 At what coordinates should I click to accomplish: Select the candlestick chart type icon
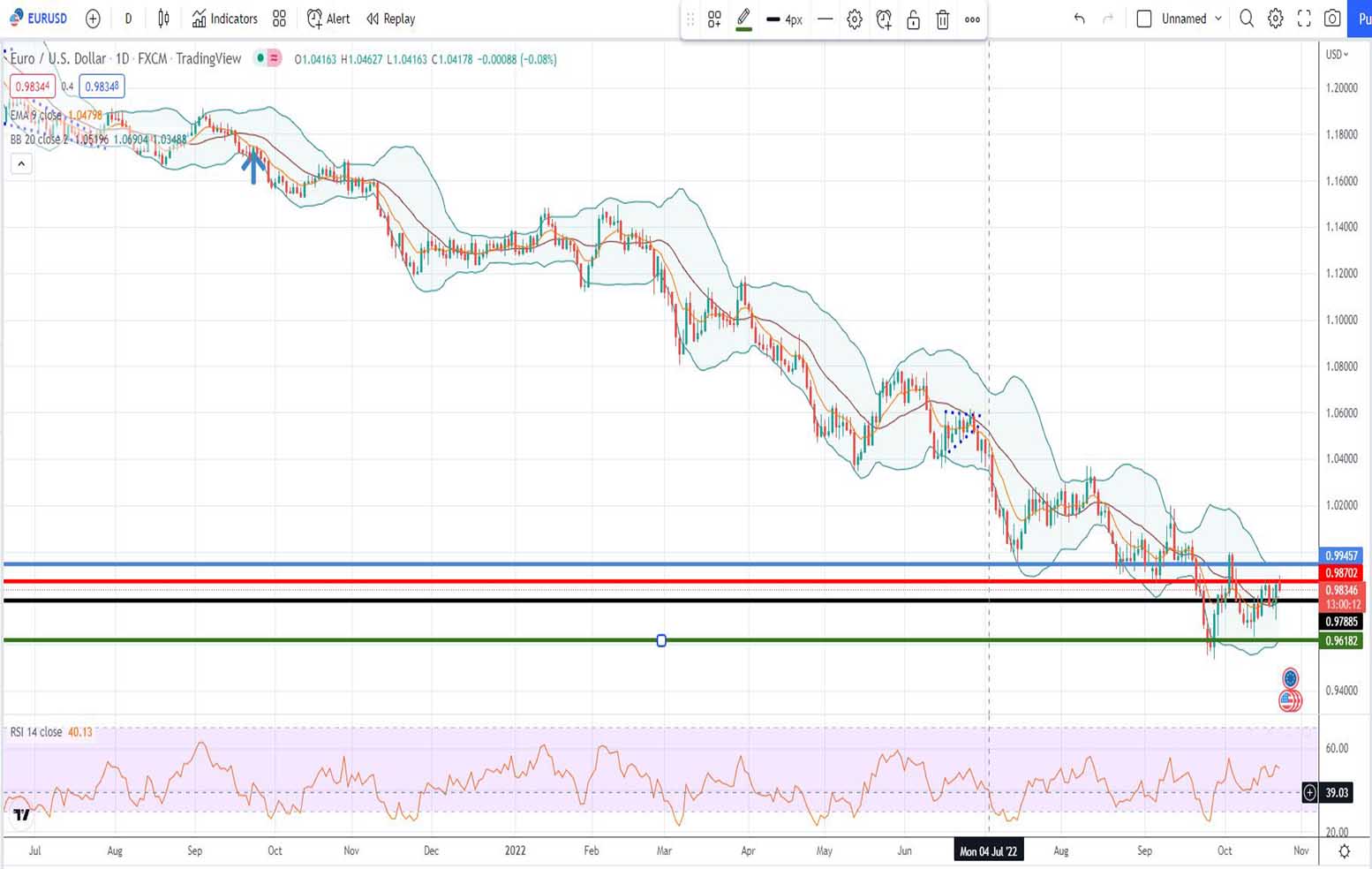coord(163,18)
